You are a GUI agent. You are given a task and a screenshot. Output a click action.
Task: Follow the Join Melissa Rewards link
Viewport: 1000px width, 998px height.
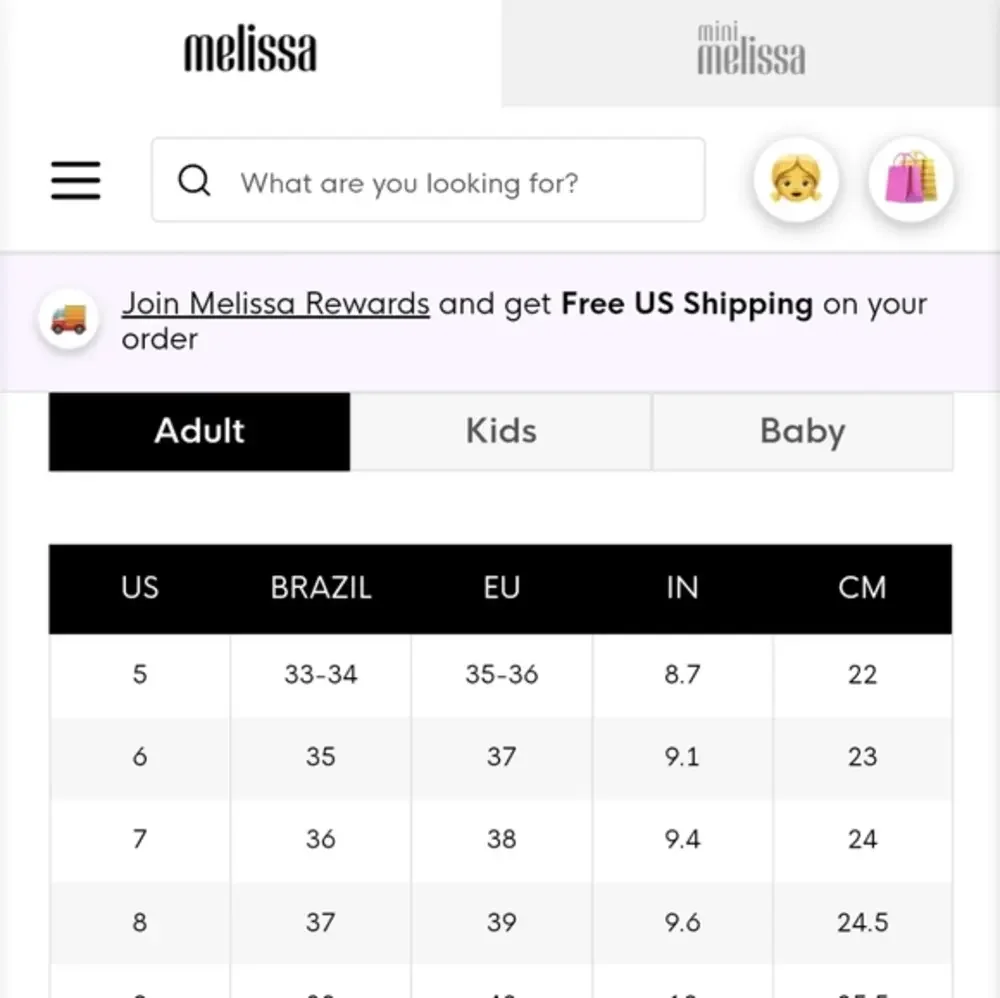(x=276, y=304)
